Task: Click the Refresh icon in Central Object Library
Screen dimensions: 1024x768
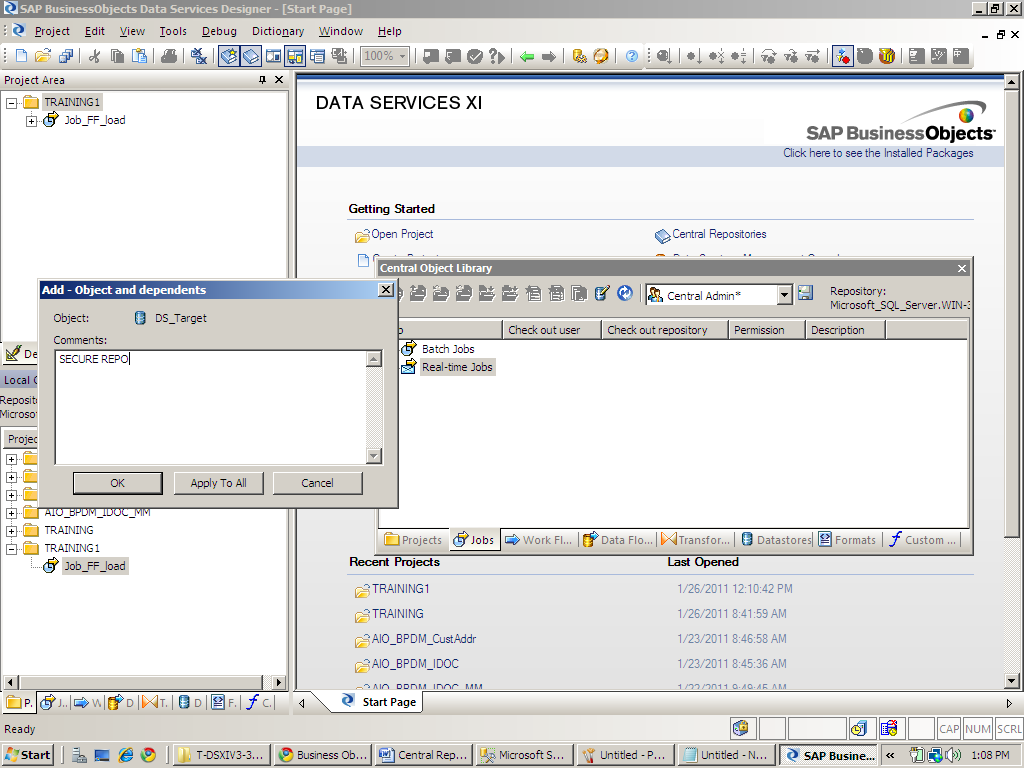Action: click(625, 293)
